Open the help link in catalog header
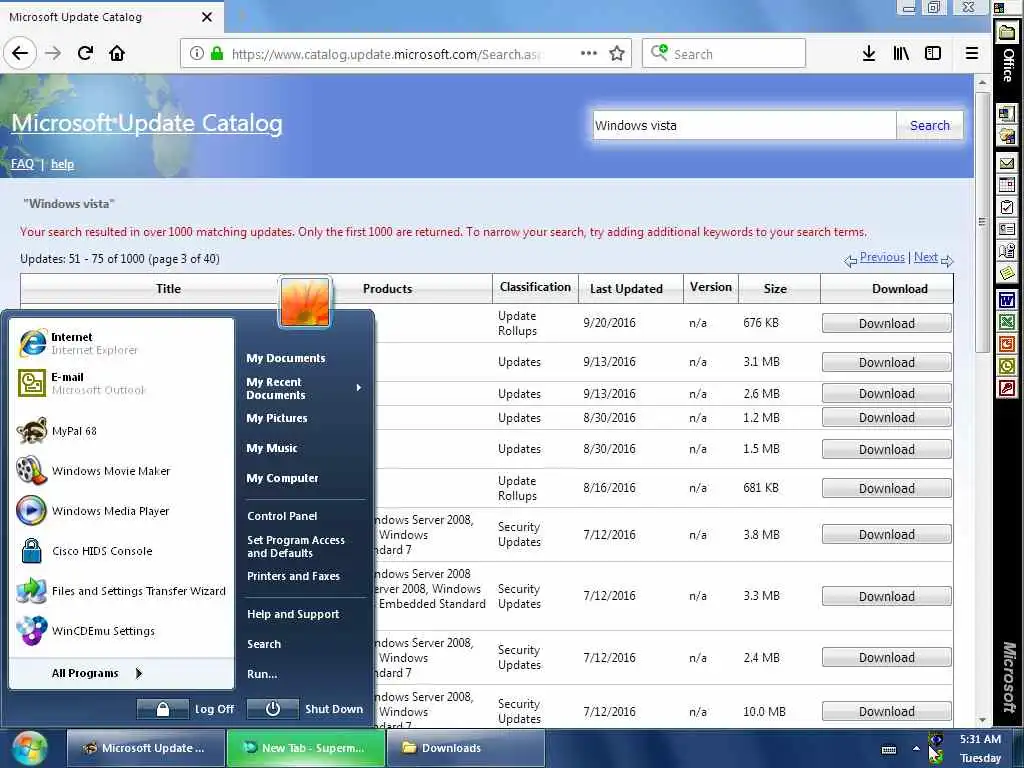 [62, 164]
